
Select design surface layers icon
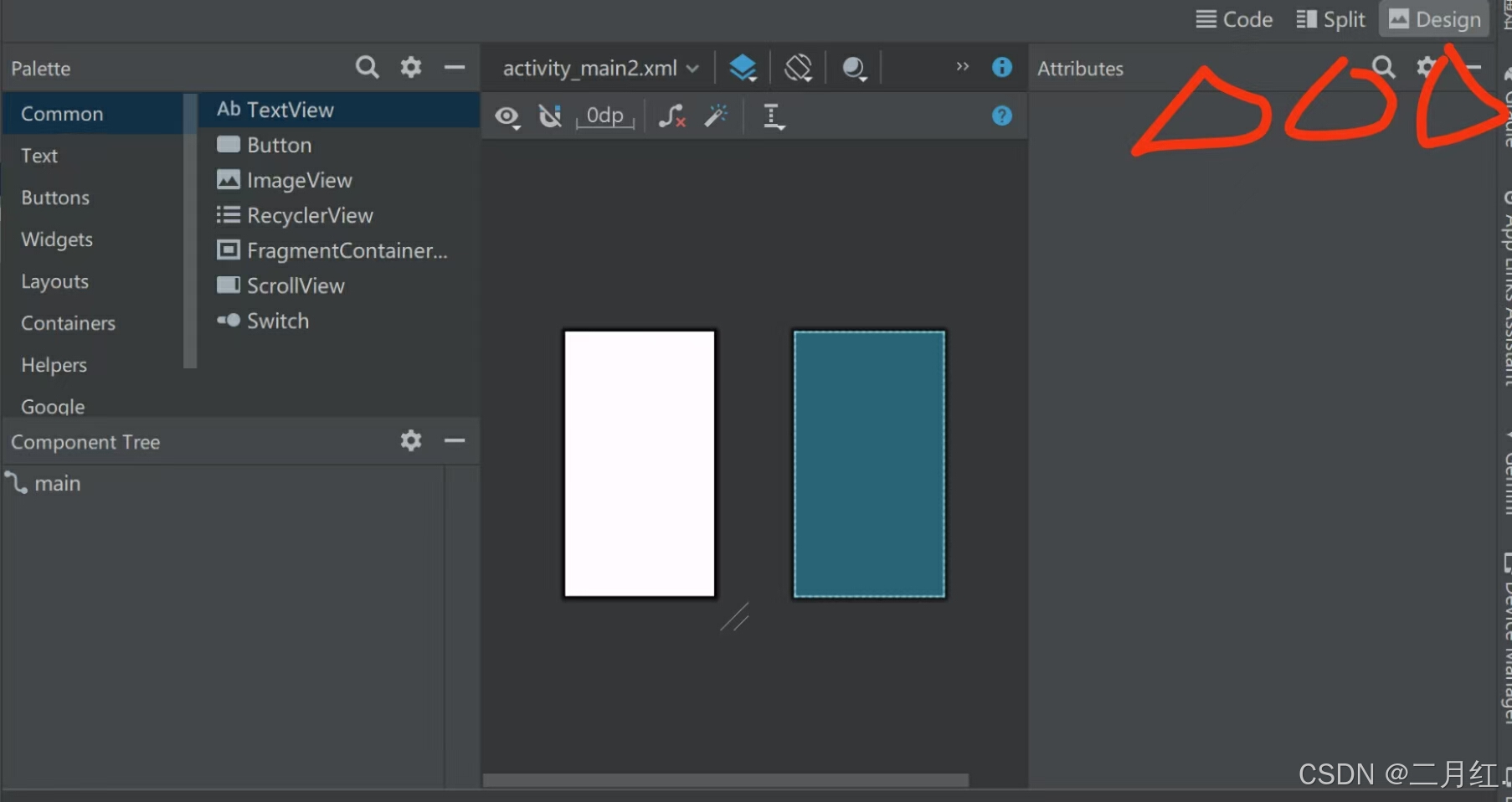point(743,68)
